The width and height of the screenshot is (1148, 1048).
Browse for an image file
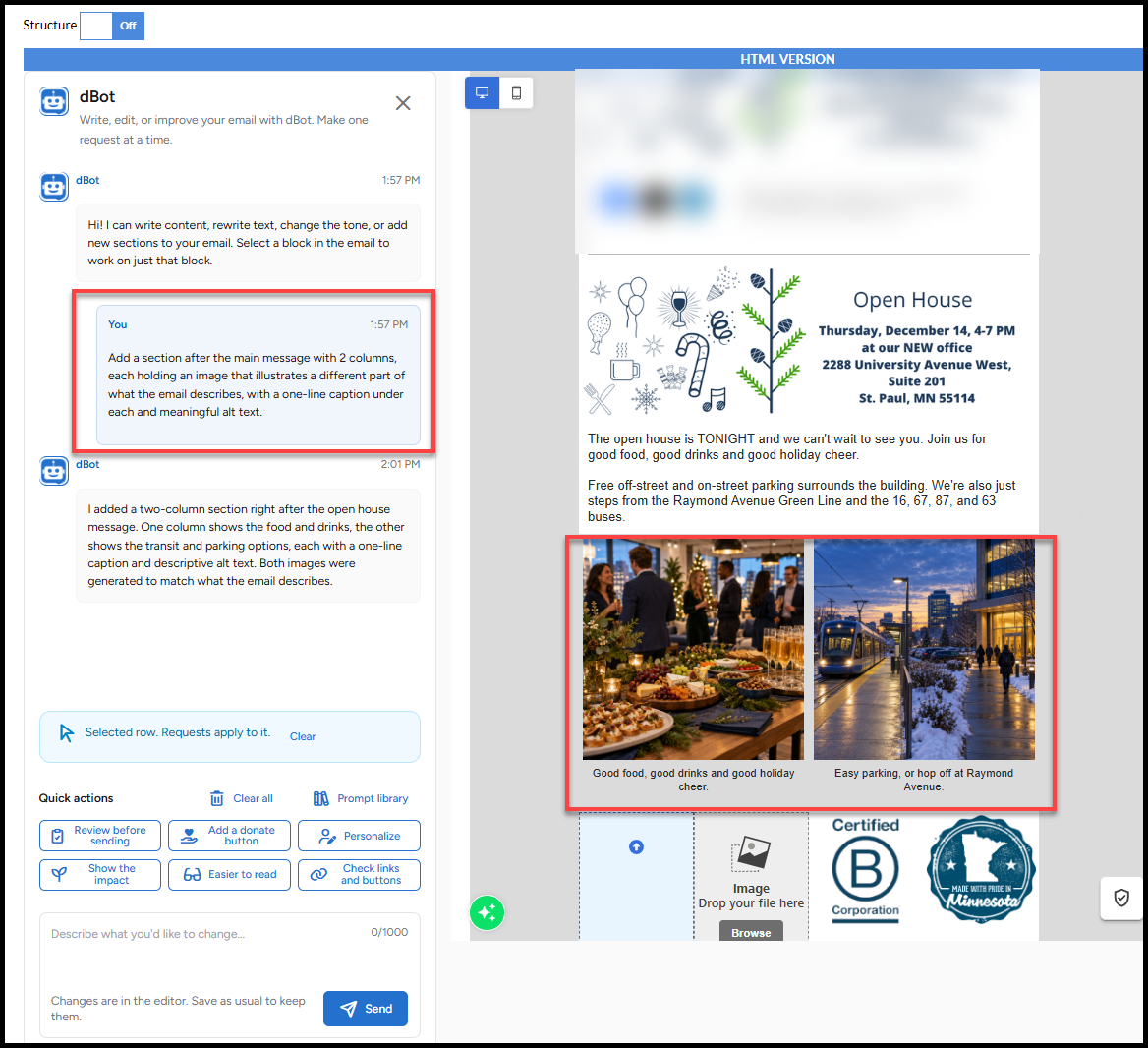click(751, 932)
